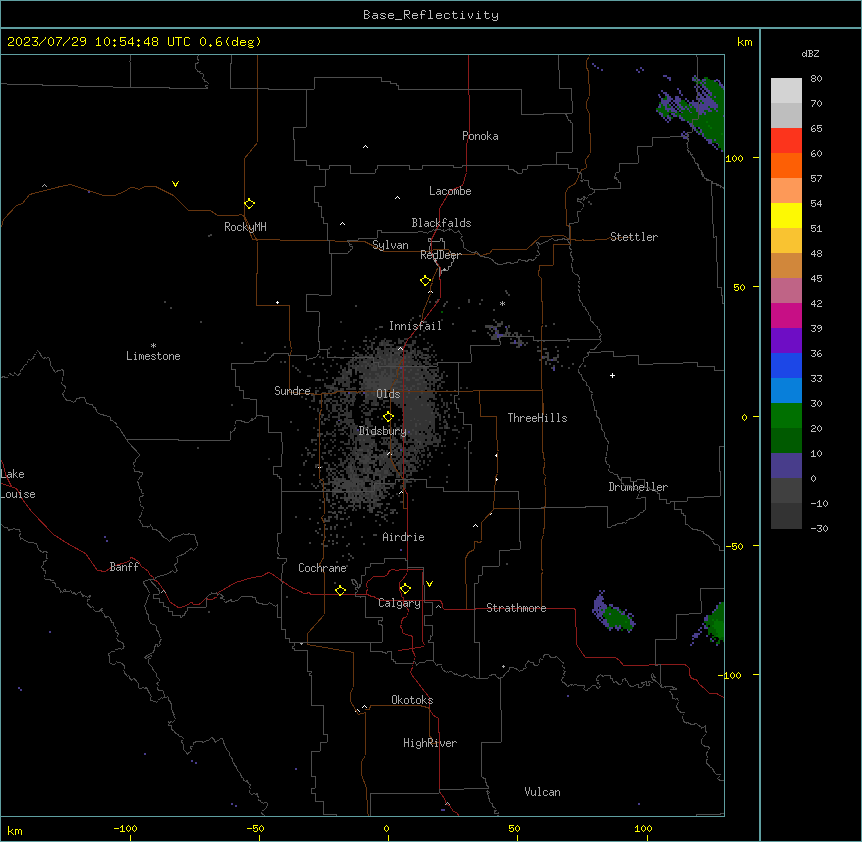Pick the light blue 30-33 dBZ legend swatch
The image size is (862, 842).
tap(786, 391)
